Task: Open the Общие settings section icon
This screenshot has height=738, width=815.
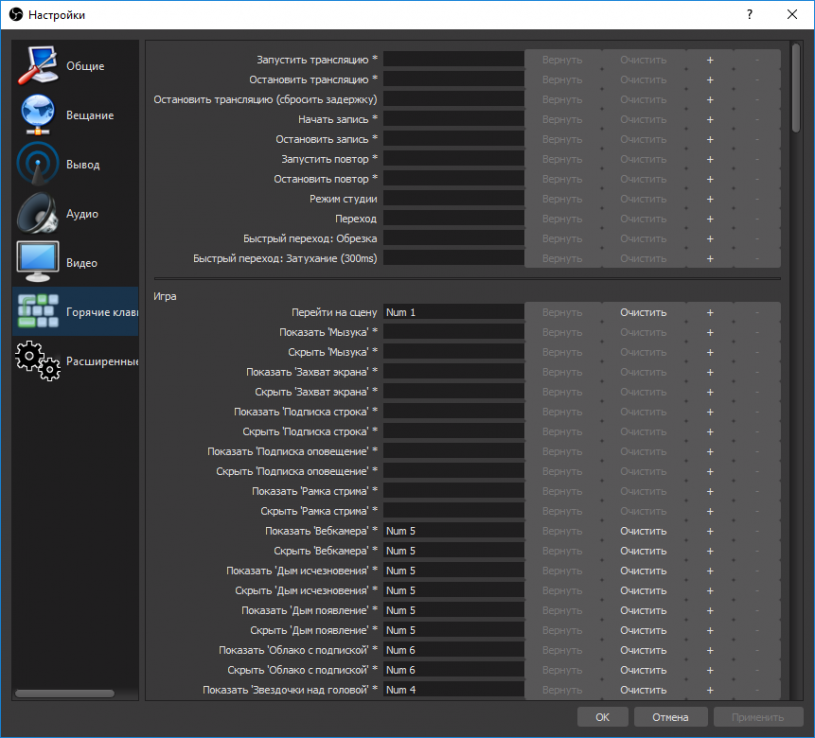Action: (38, 66)
